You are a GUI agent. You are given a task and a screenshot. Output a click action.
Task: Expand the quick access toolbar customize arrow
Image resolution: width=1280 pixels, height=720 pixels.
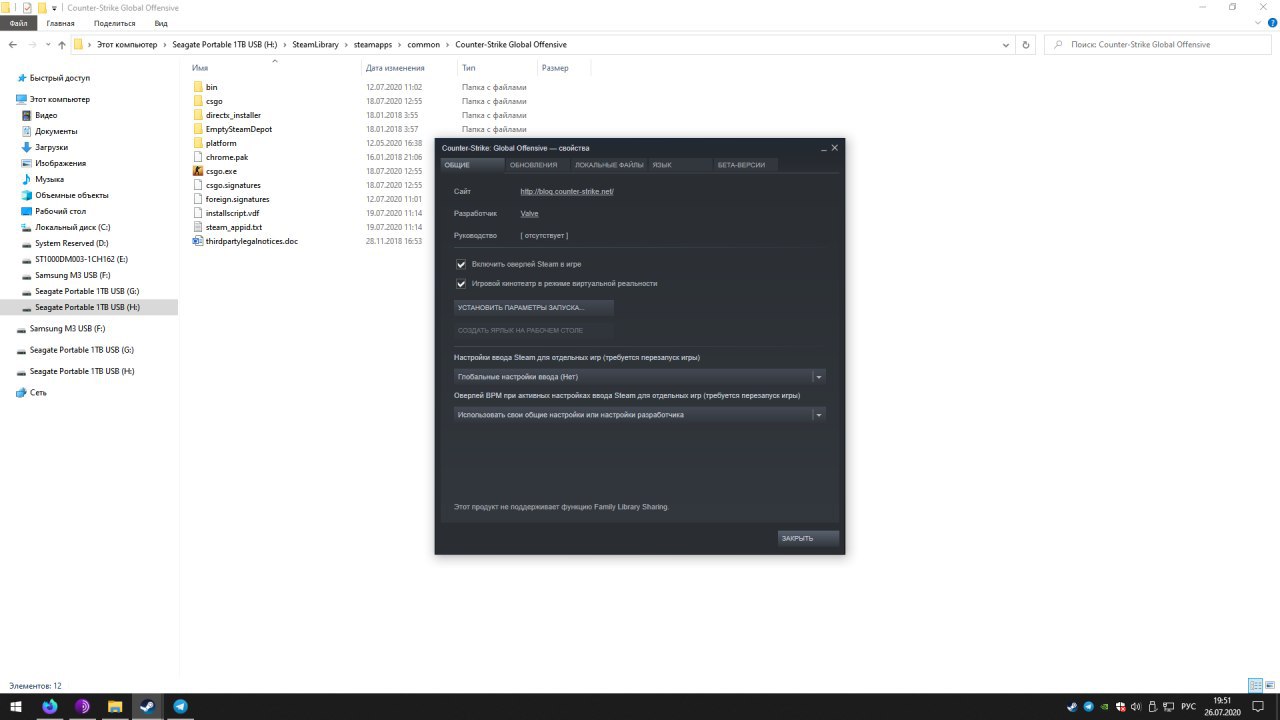pos(55,8)
